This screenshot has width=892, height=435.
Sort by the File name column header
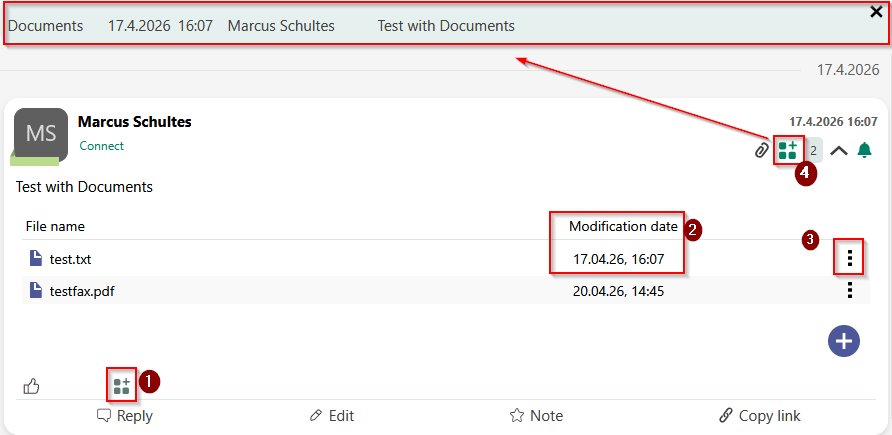(x=55, y=226)
